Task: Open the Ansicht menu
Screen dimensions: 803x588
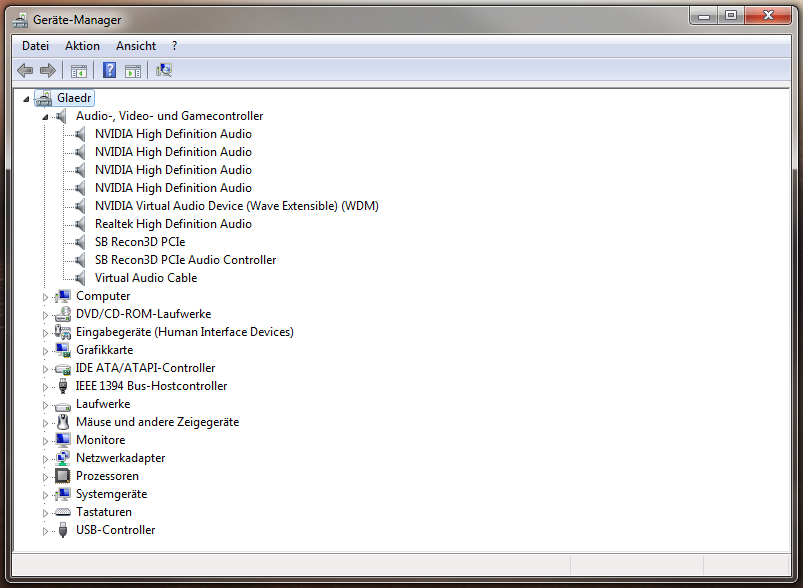Action: 136,46
